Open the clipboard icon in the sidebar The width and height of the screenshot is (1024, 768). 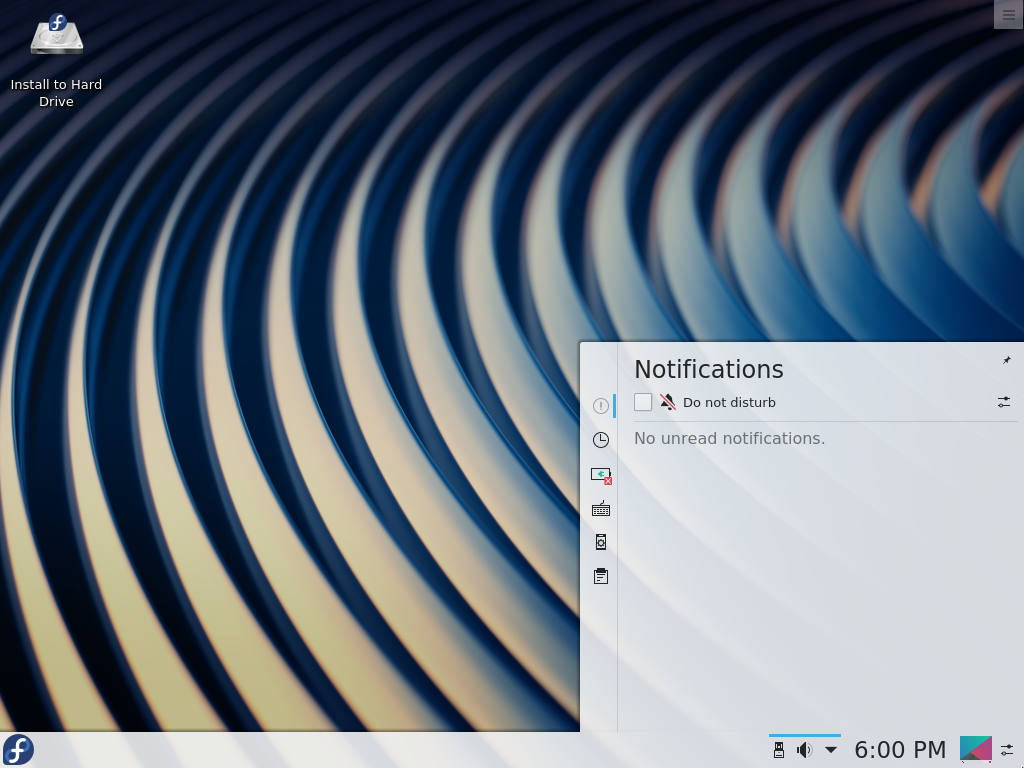click(601, 576)
